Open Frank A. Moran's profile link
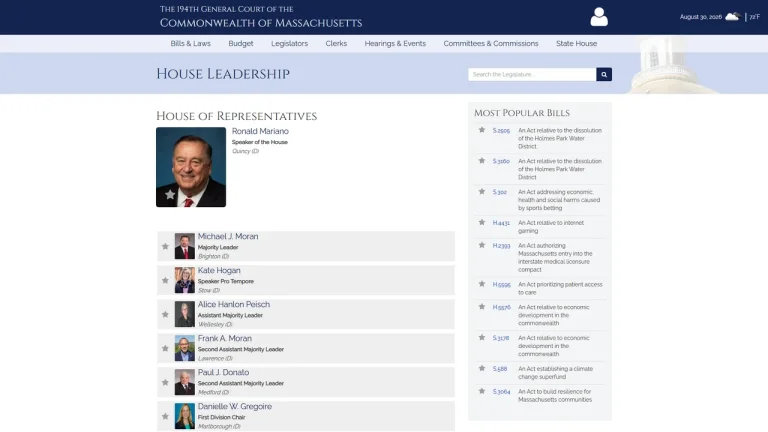Screen dimensions: 768x432 [225, 338]
